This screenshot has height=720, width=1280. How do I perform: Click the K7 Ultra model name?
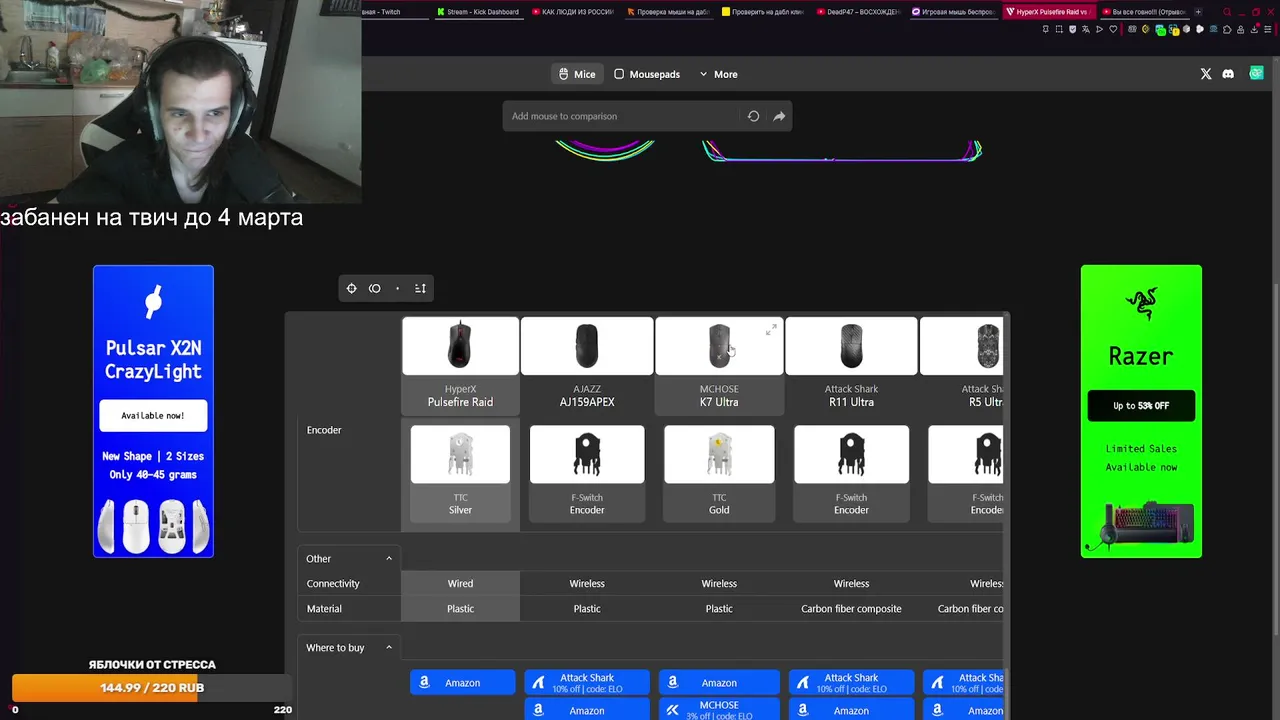pos(719,402)
